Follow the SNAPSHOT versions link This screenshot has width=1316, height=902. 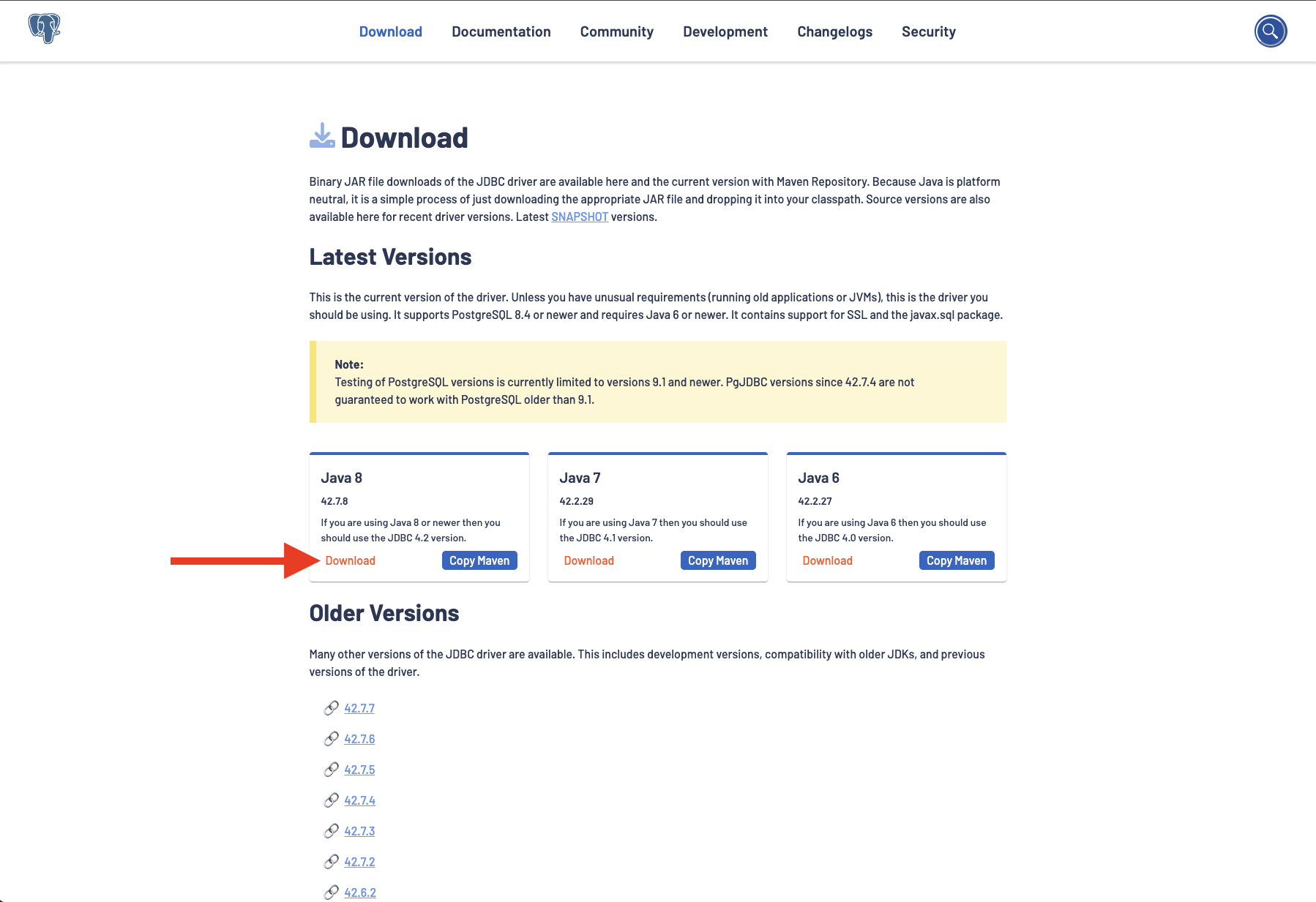click(x=579, y=217)
